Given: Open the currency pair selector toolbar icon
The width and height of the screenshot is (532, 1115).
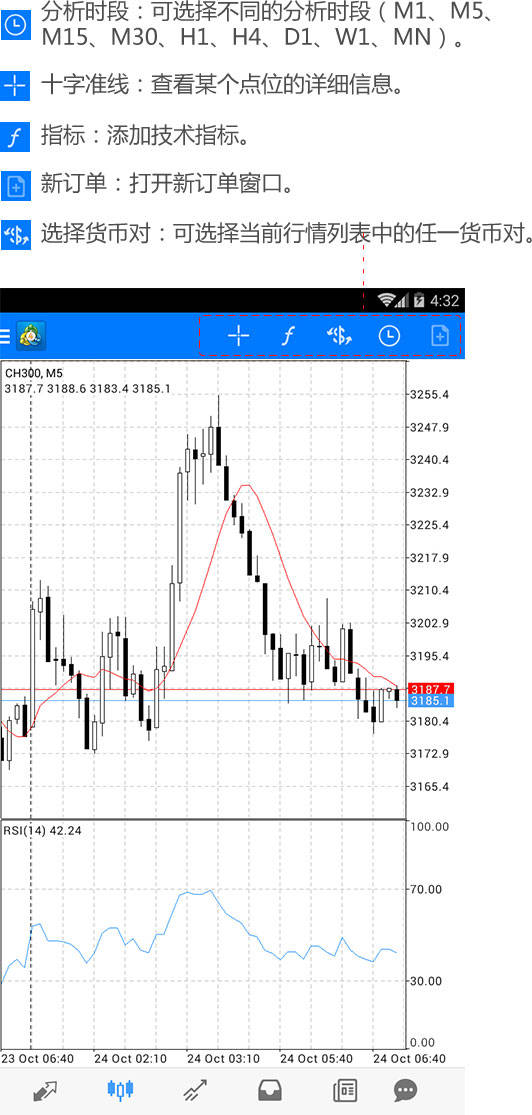Looking at the screenshot, I should pos(339,336).
